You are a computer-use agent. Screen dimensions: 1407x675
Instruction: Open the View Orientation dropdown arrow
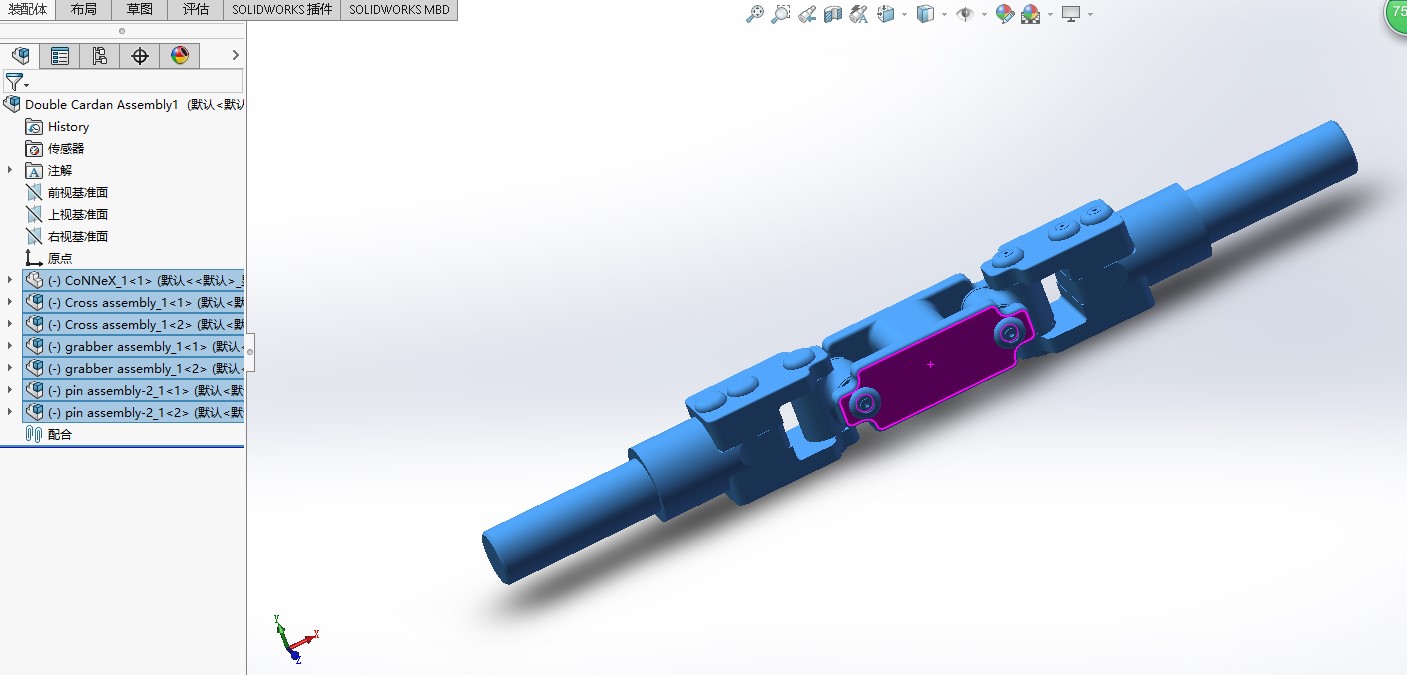point(904,15)
